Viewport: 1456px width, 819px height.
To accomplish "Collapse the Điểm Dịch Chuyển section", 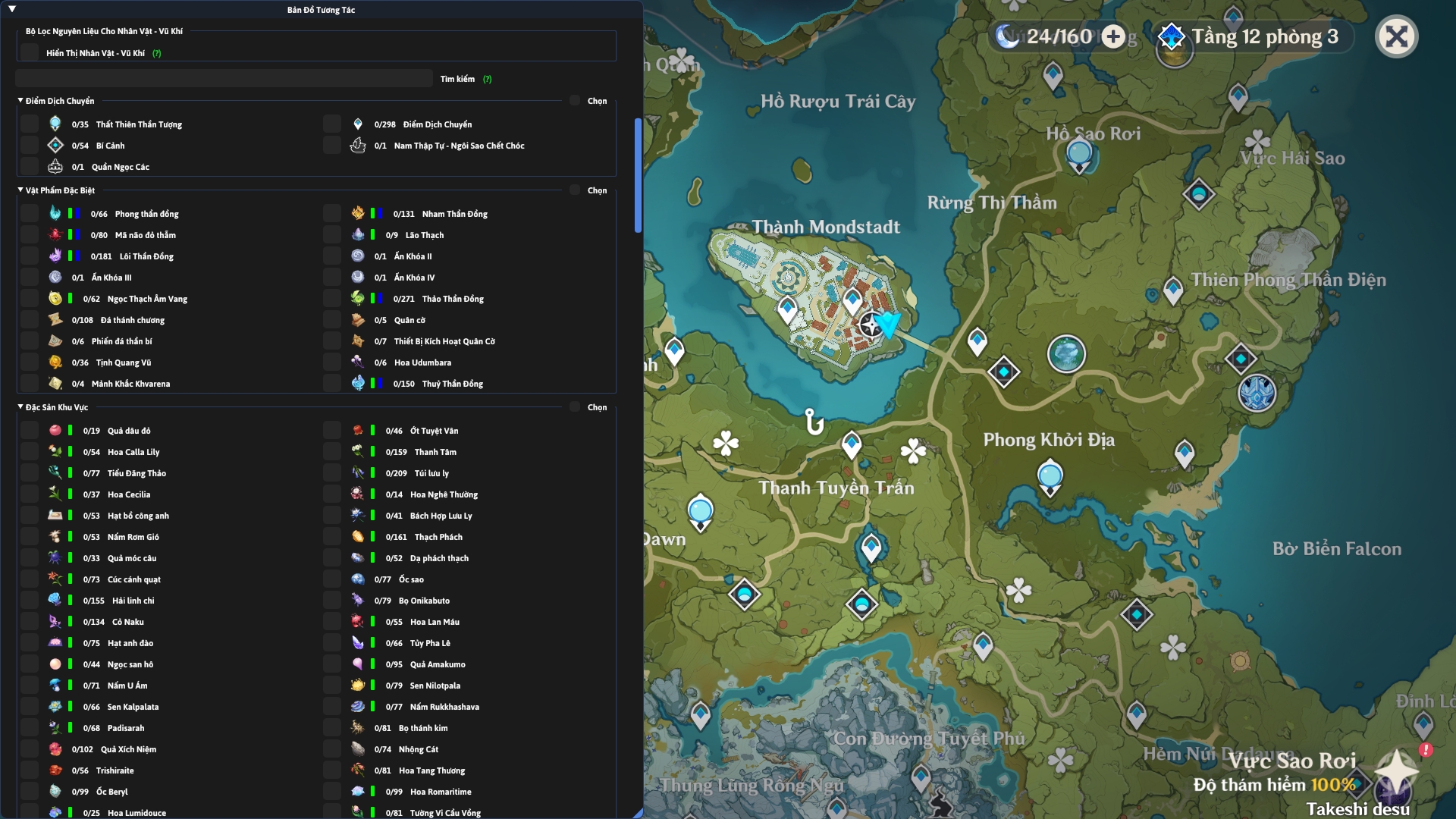I will click(x=20, y=100).
